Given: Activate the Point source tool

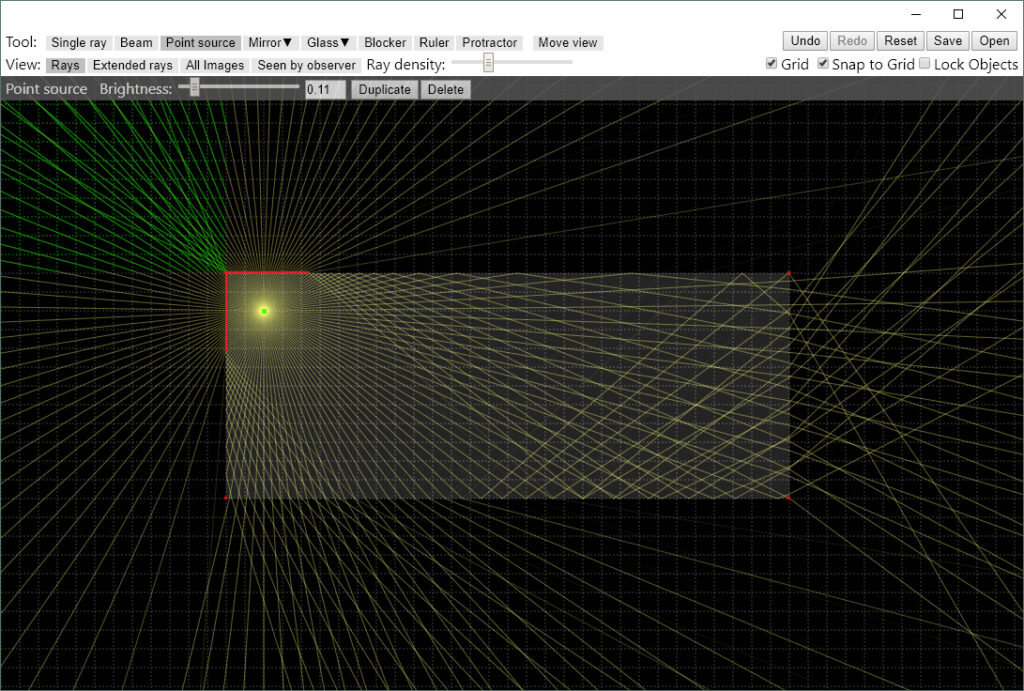Looking at the screenshot, I should click(x=200, y=43).
